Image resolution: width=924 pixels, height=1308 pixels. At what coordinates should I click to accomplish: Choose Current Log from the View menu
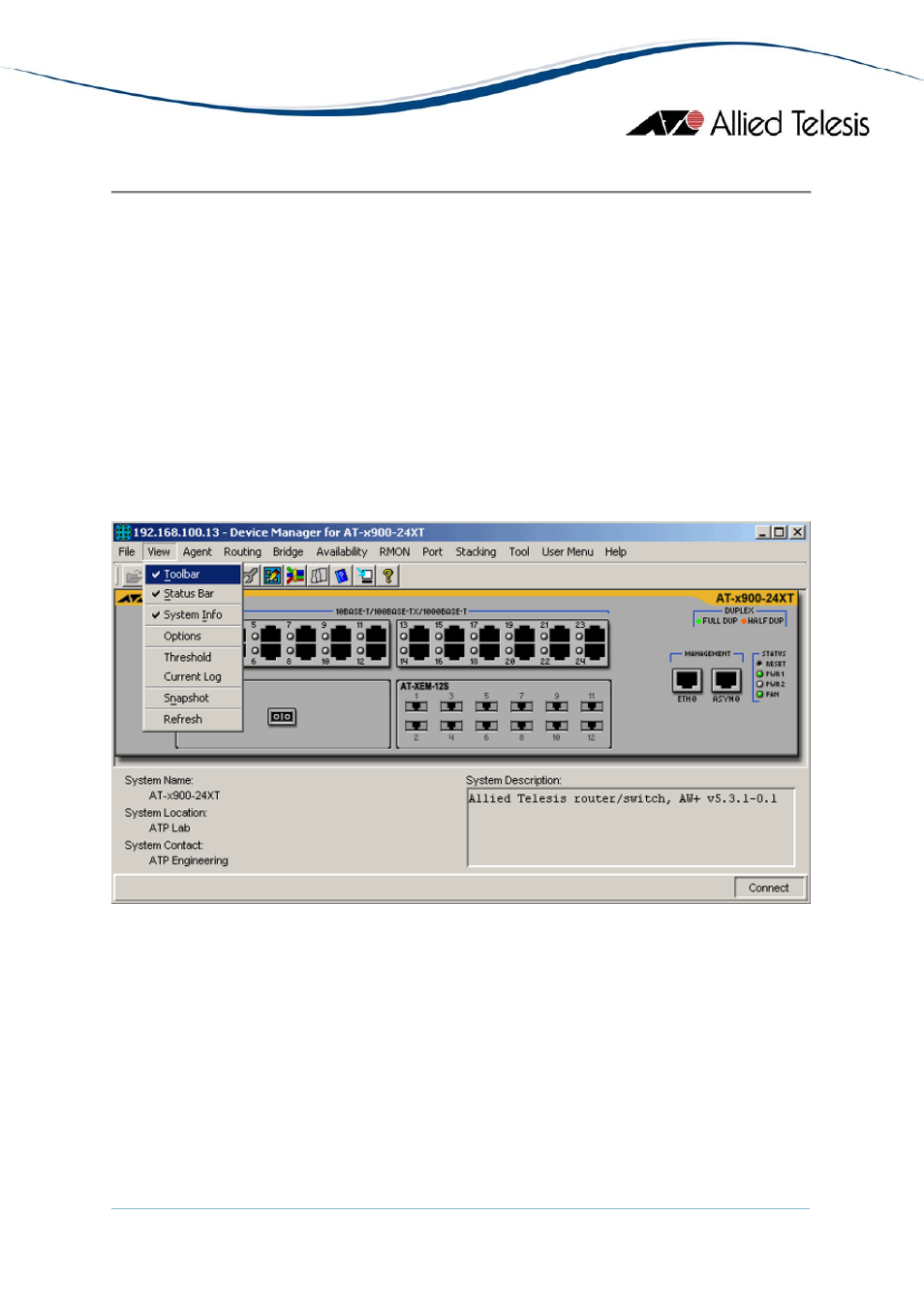(x=193, y=677)
